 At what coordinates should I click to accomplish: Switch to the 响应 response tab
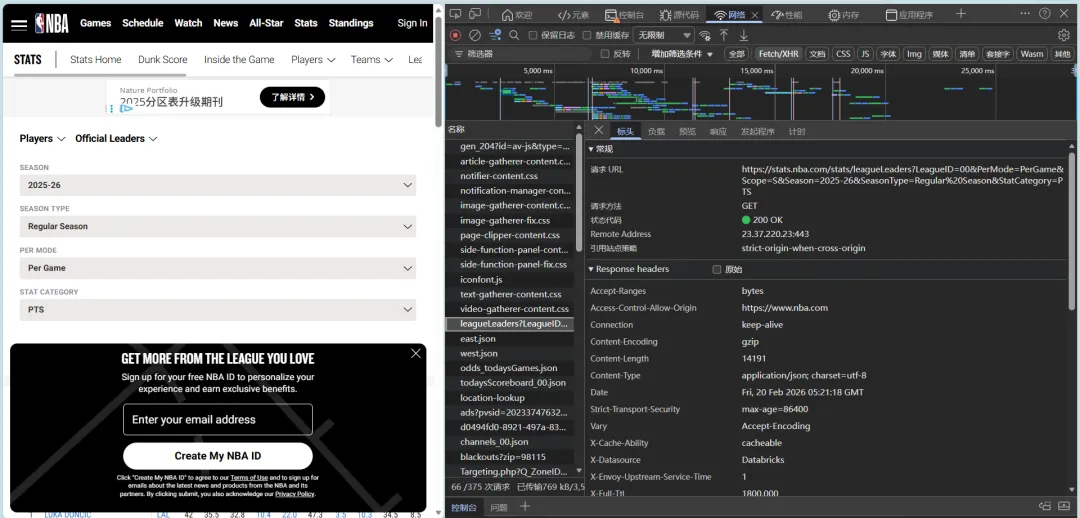click(718, 132)
